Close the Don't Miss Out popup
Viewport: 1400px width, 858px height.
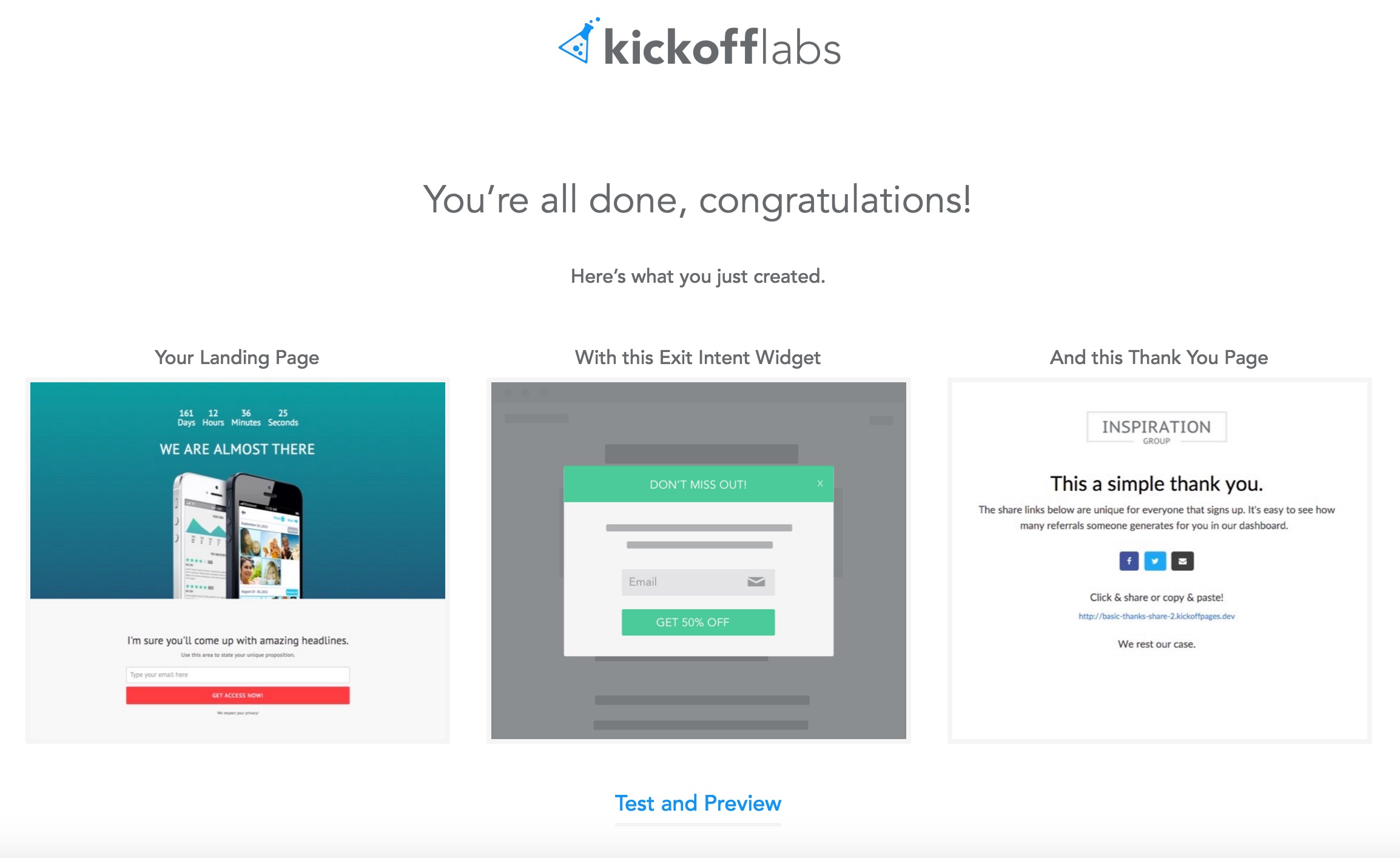pos(820,484)
